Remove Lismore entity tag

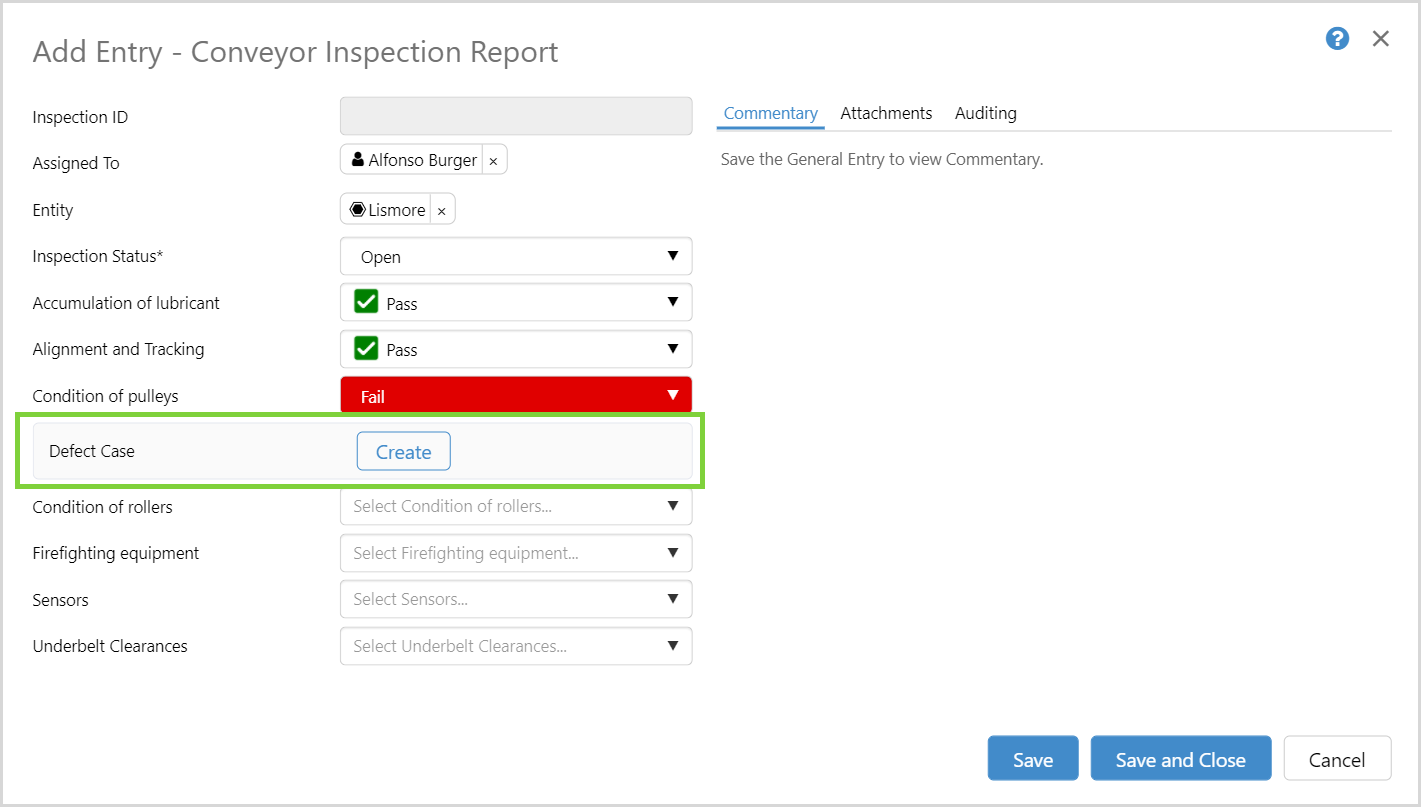[441, 211]
